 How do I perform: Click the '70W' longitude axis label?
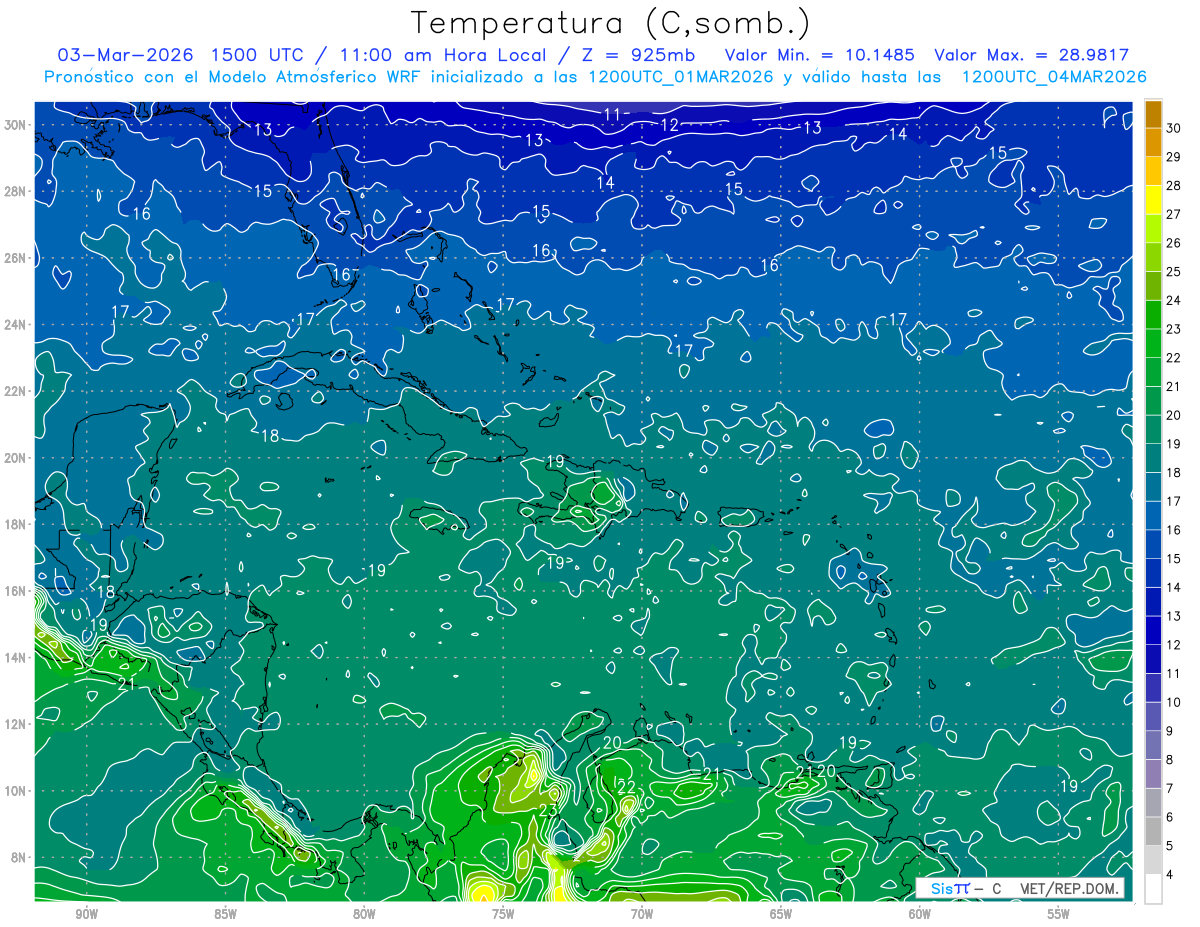(x=642, y=913)
